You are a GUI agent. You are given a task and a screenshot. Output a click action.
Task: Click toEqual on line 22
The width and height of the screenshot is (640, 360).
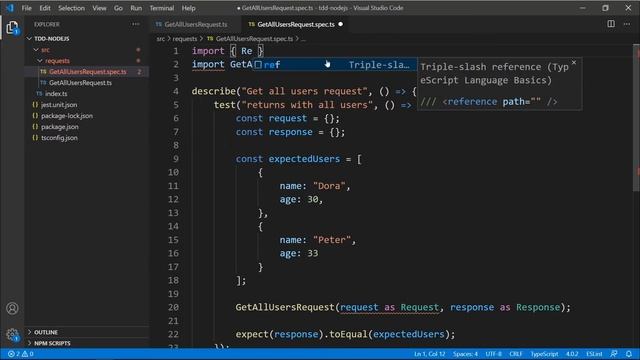click(x=348, y=334)
